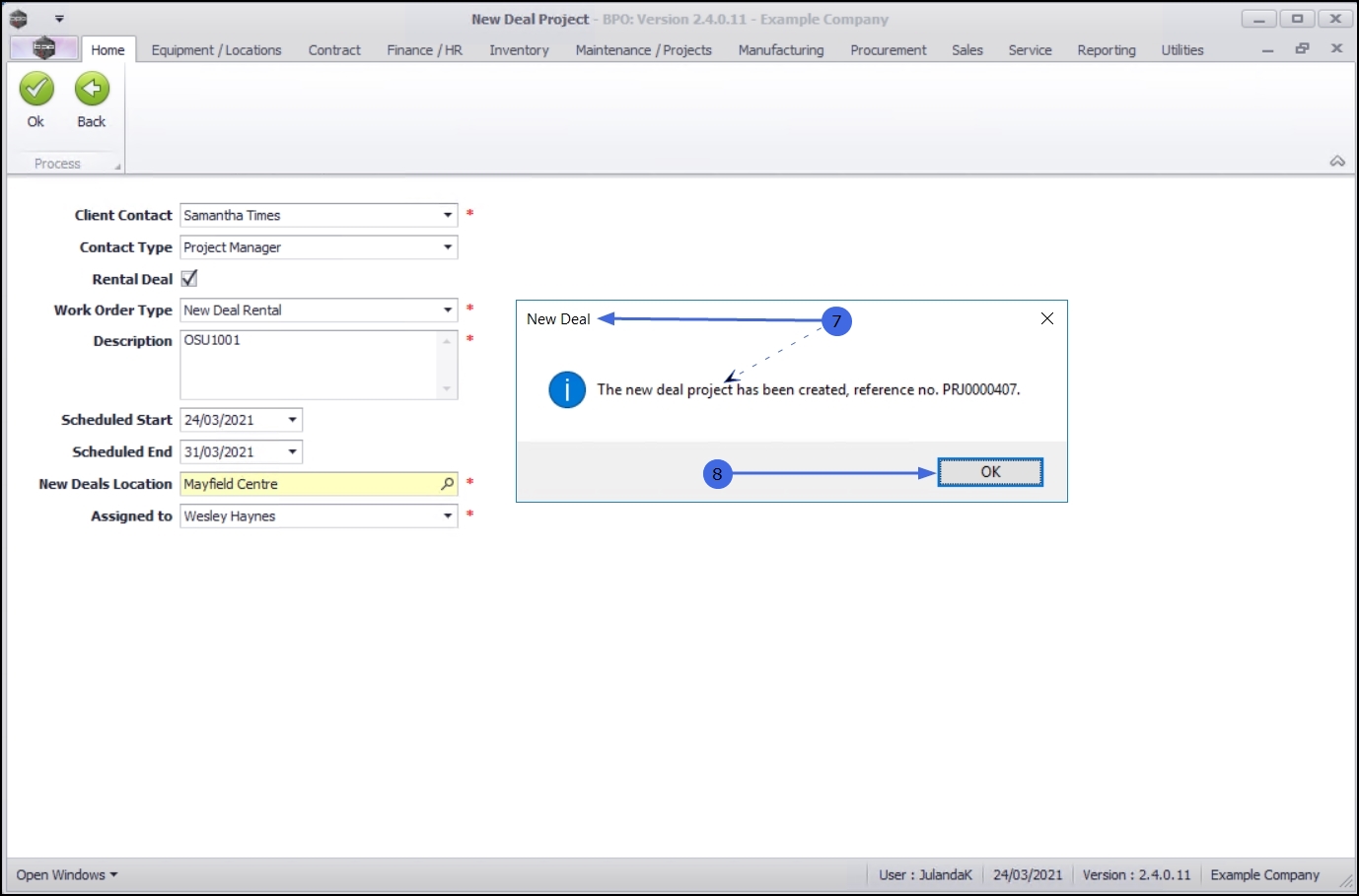1359x896 pixels.
Task: Restore the inner document window
Action: (x=1302, y=48)
